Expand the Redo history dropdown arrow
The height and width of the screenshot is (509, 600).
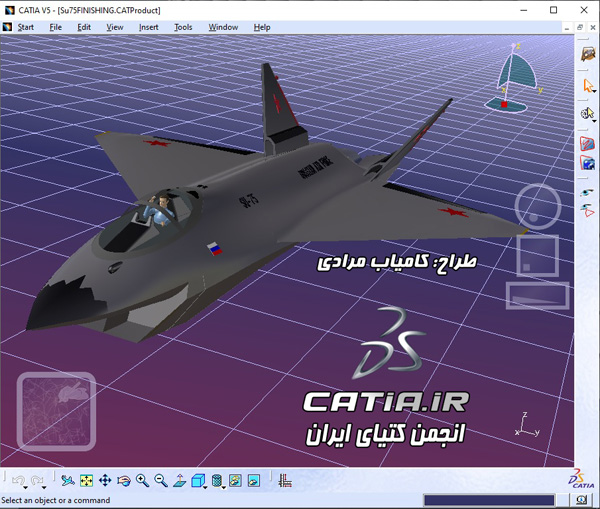point(44,488)
